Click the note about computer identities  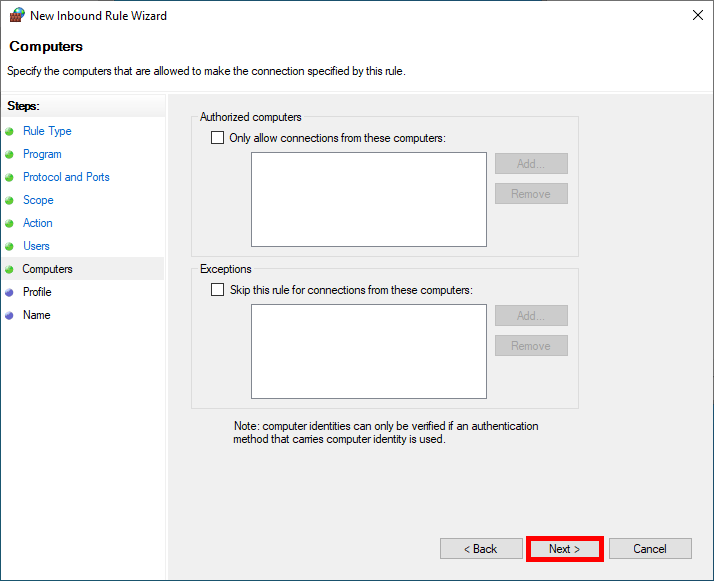point(386,433)
